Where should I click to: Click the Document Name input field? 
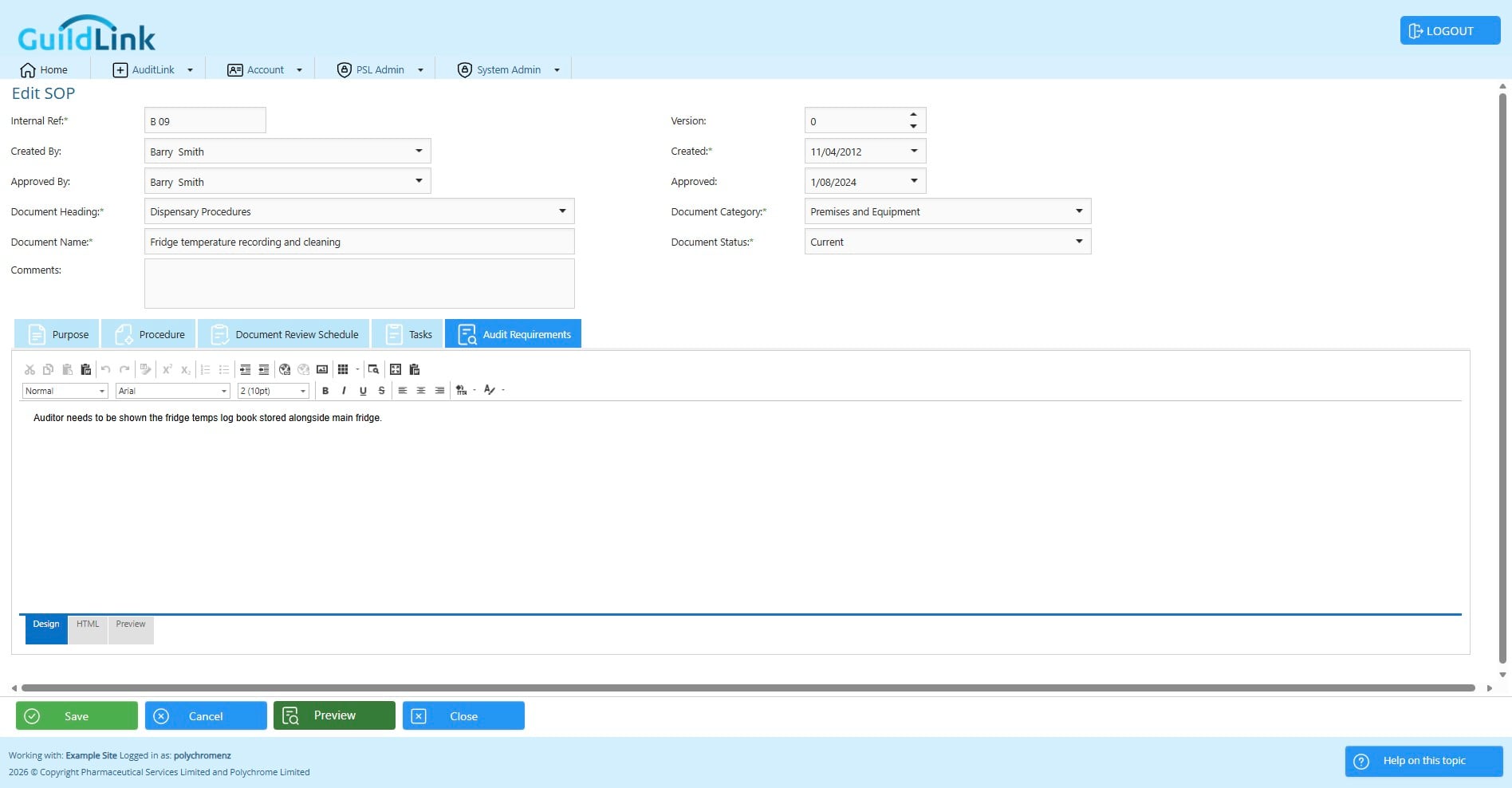(359, 242)
